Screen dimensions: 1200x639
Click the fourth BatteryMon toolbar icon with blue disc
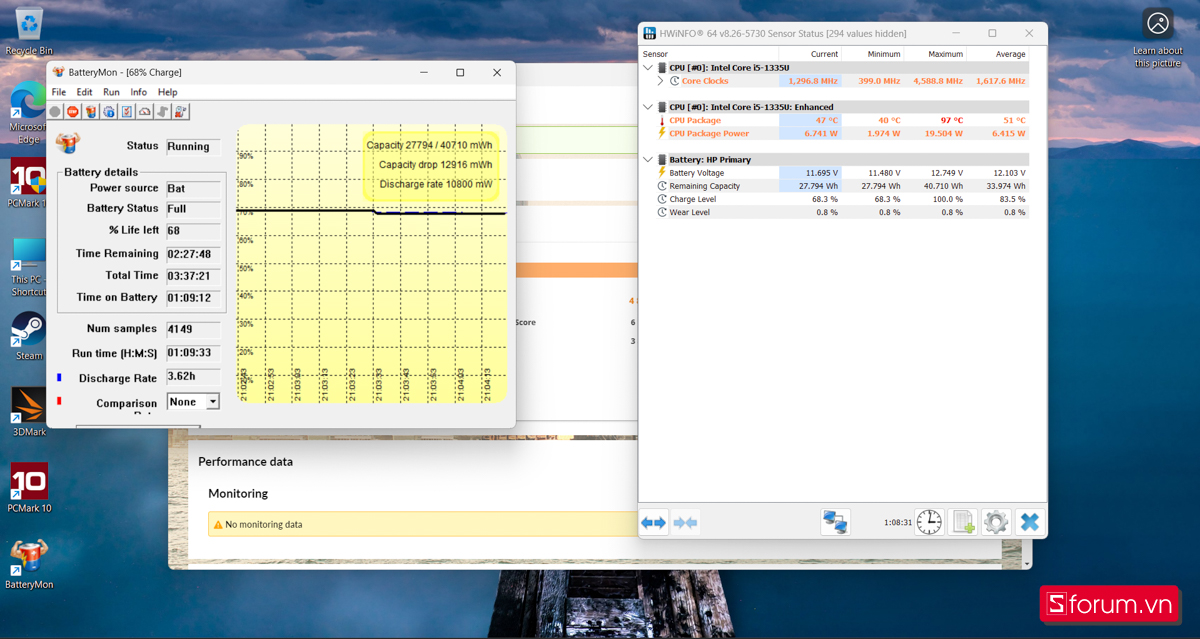109,112
